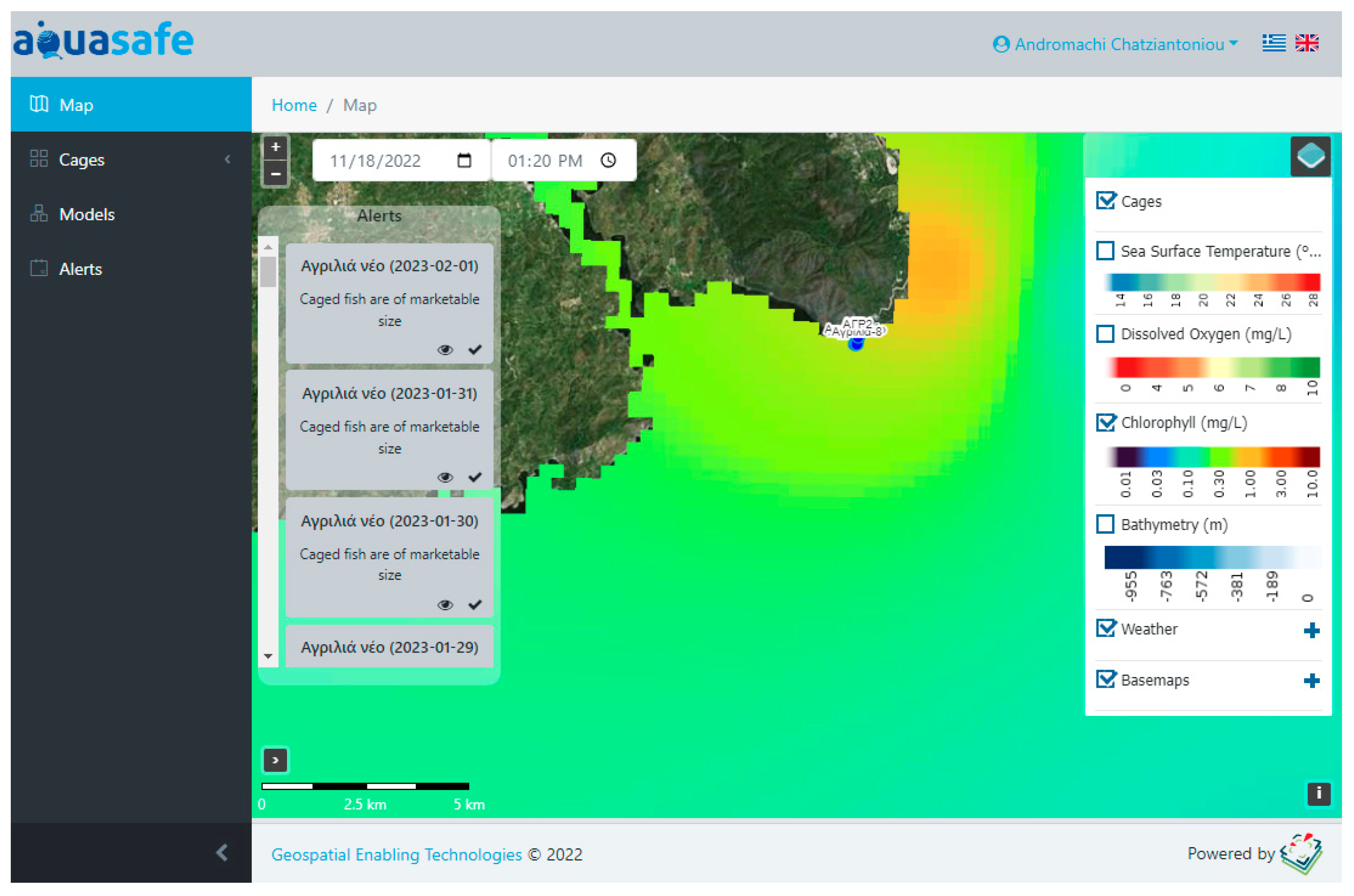Open the clock time picker icon
Viewport: 1354px width, 896px height.
click(x=608, y=161)
